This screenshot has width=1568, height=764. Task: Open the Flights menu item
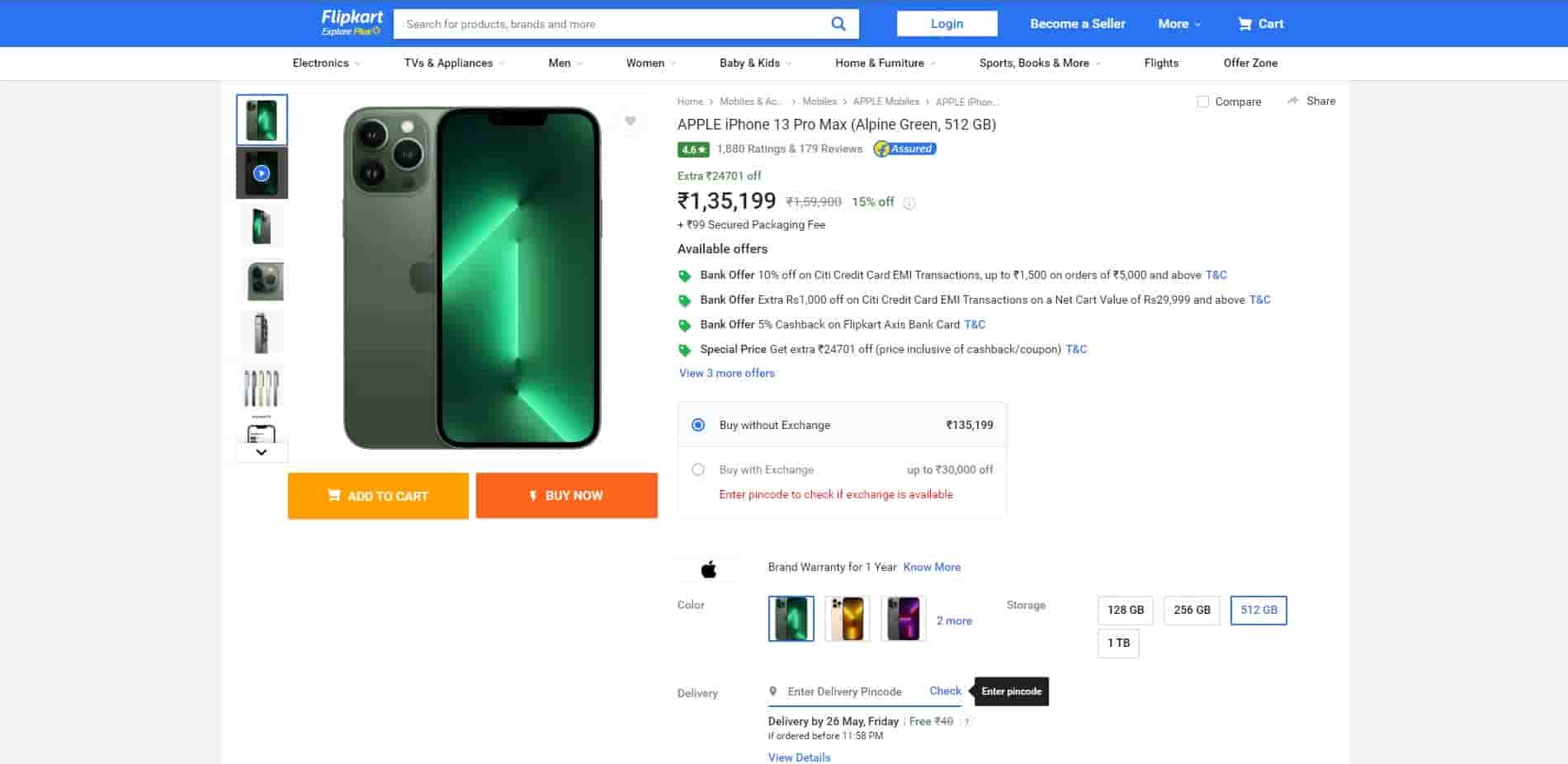coord(1161,63)
